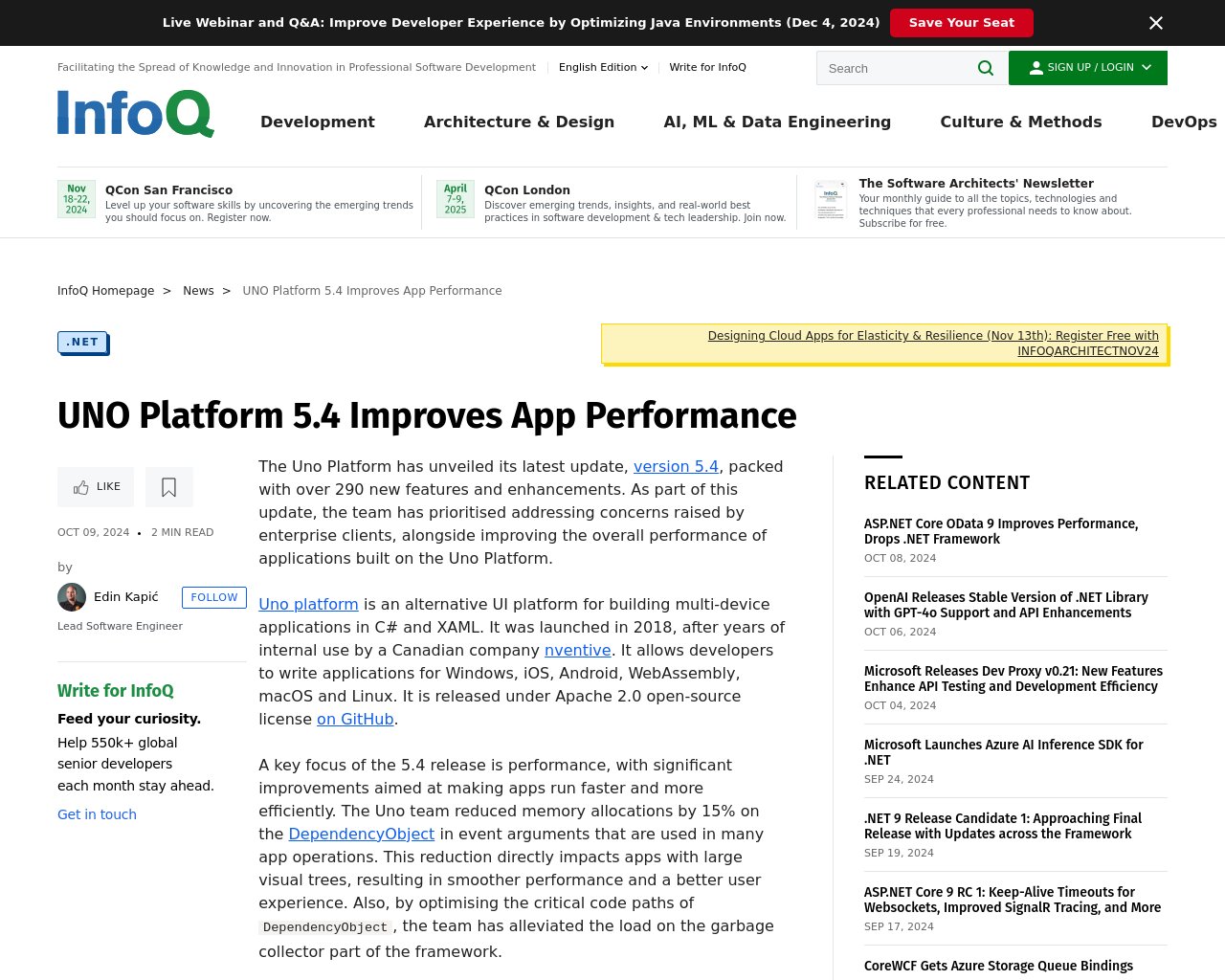Click the .NET topic tag

pyautogui.click(x=82, y=342)
